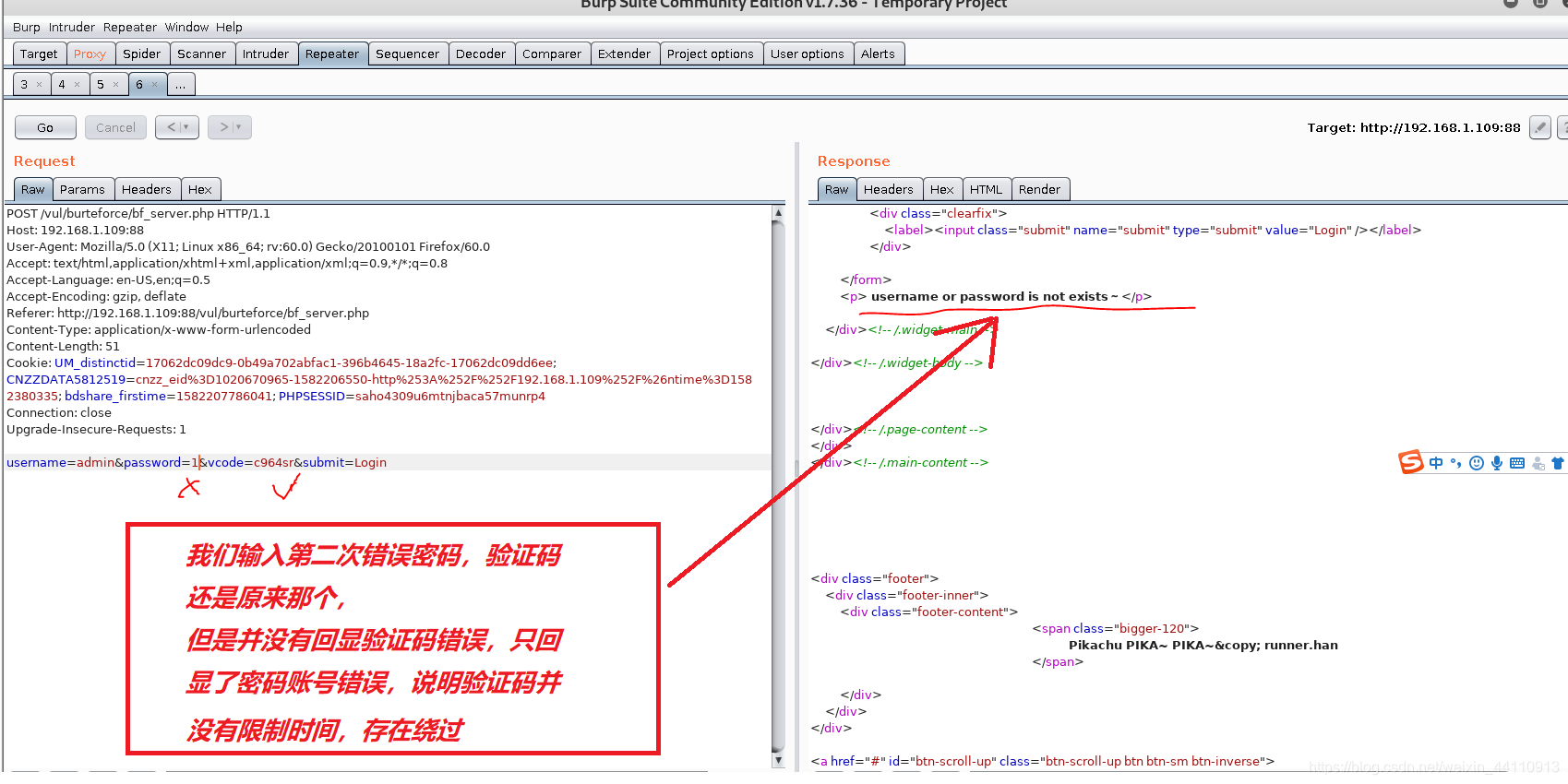The width and height of the screenshot is (1568, 784).
Task: Click the PHPSESSID cookie value text
Action: pos(450,396)
